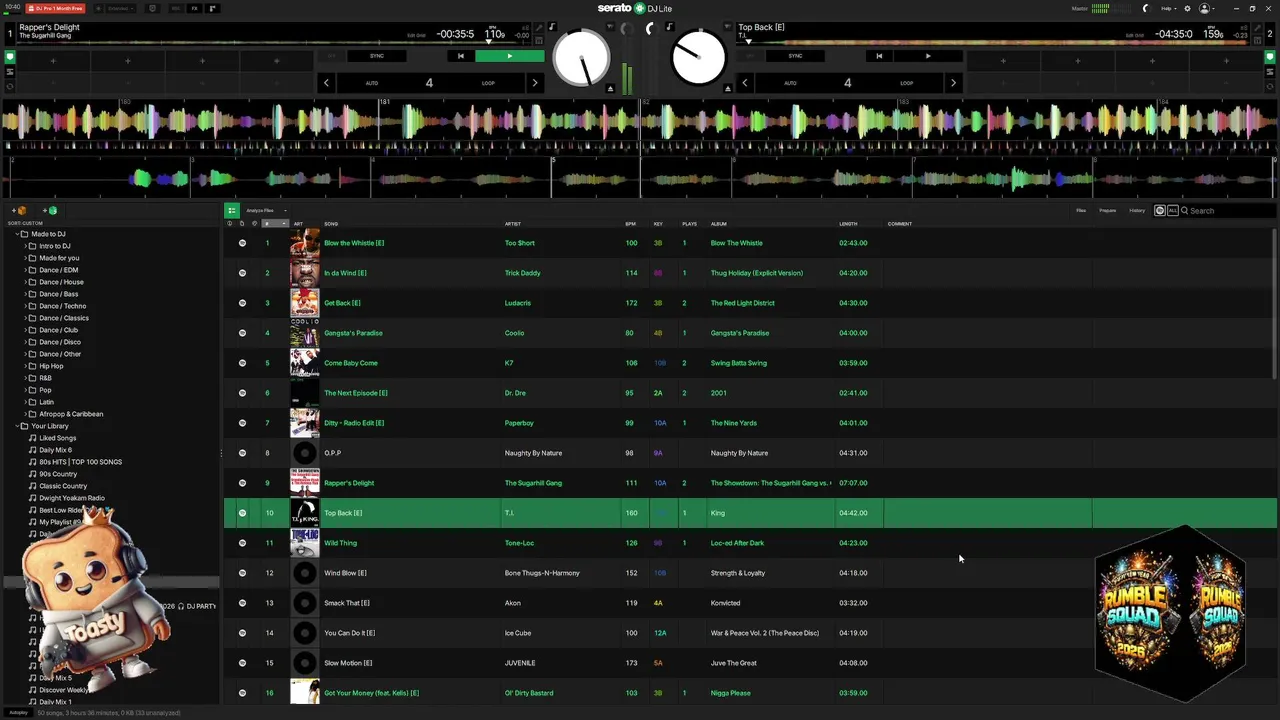The height and width of the screenshot is (720, 1280).
Task: Expand the Intro to DJ folder
Action: [x=25, y=246]
